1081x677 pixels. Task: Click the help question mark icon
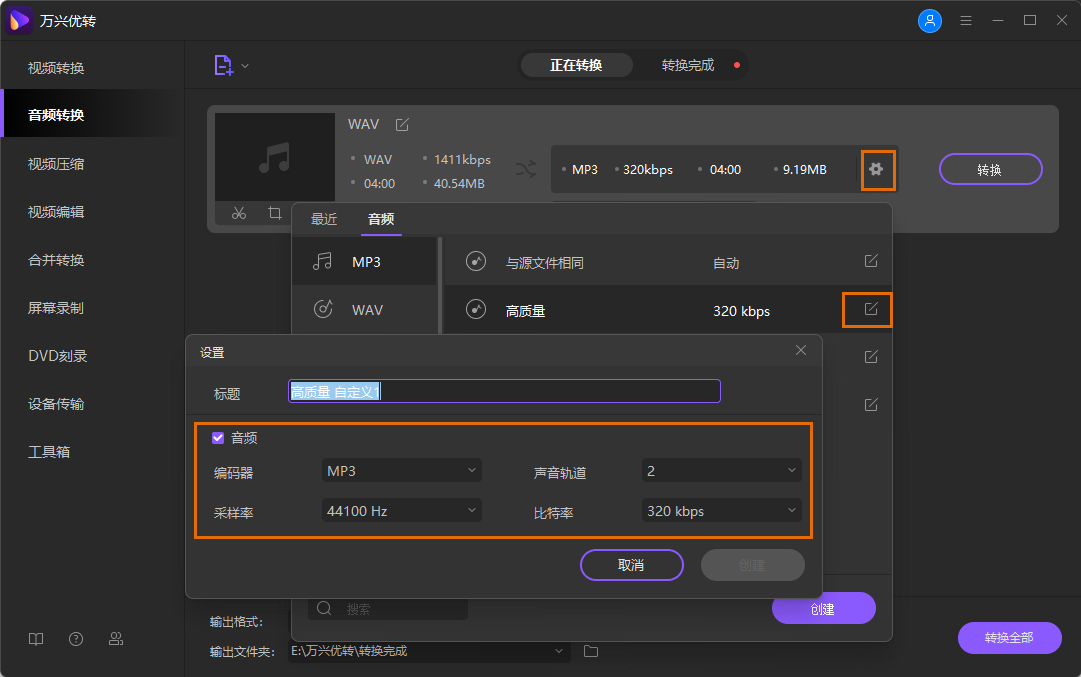76,638
